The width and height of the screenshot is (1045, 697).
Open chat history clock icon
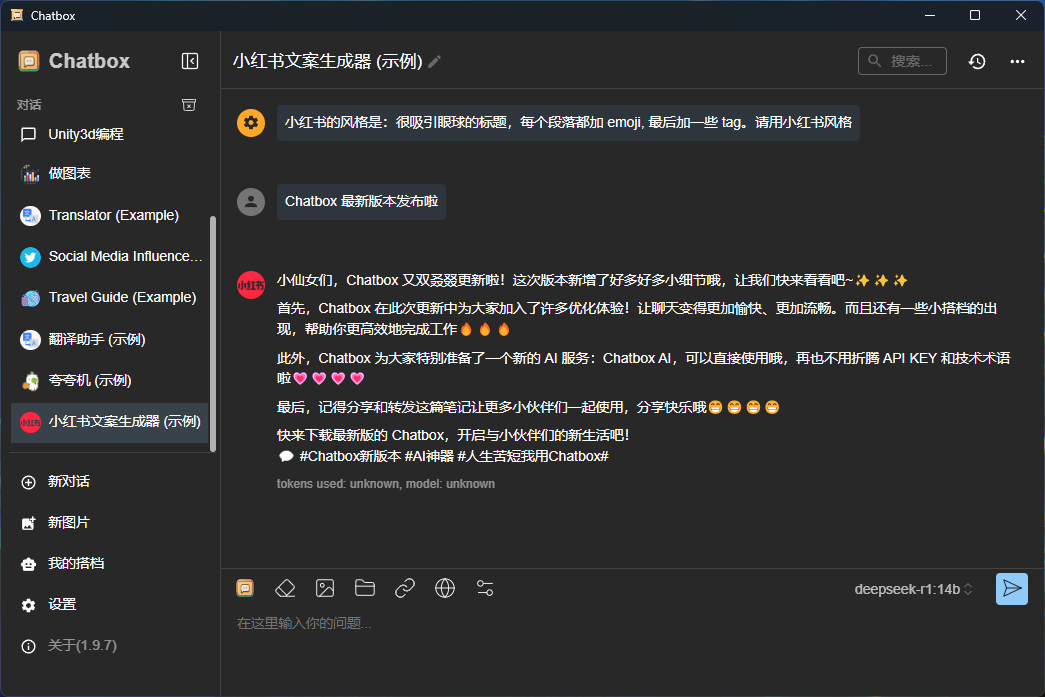coord(977,62)
